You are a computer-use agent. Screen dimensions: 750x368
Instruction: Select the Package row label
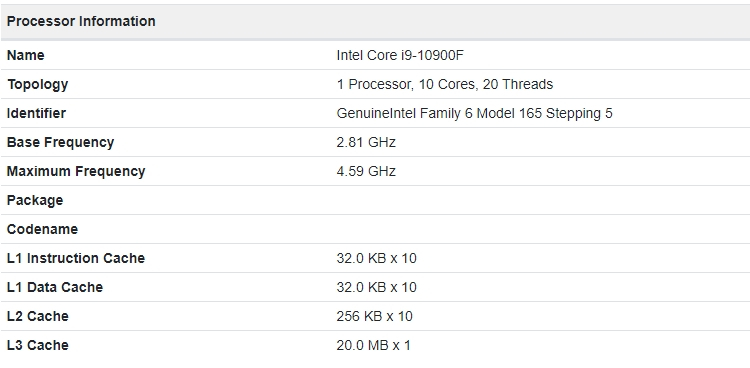pyautogui.click(x=34, y=201)
